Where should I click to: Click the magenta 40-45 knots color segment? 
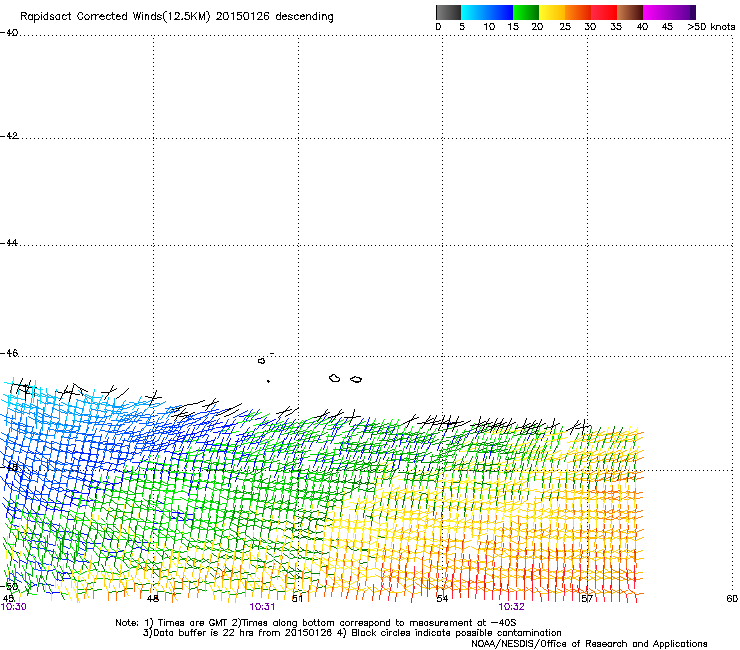click(656, 12)
